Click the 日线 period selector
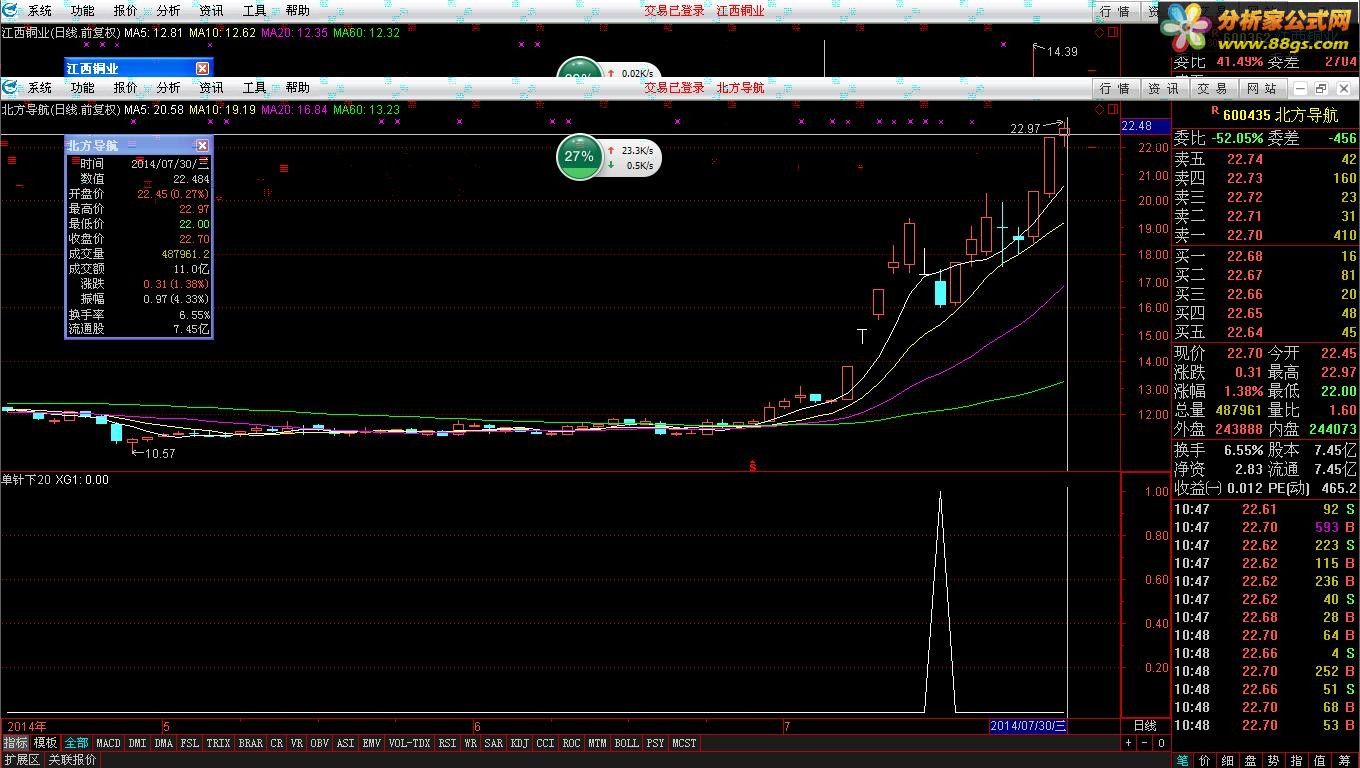This screenshot has height=768, width=1360. [1144, 726]
